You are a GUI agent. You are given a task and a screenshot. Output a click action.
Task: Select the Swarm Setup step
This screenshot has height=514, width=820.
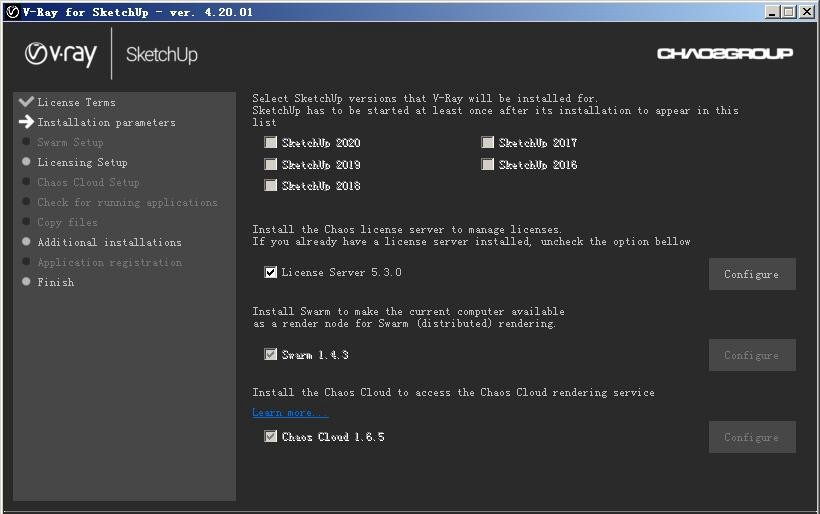pyautogui.click(x=70, y=142)
